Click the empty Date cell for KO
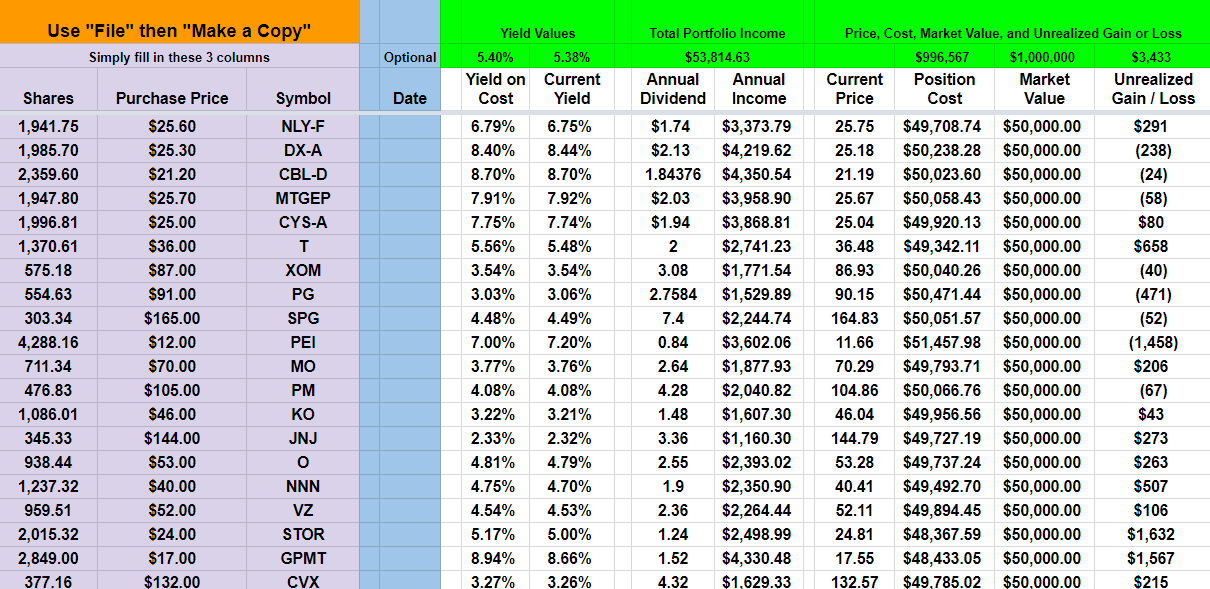 410,414
